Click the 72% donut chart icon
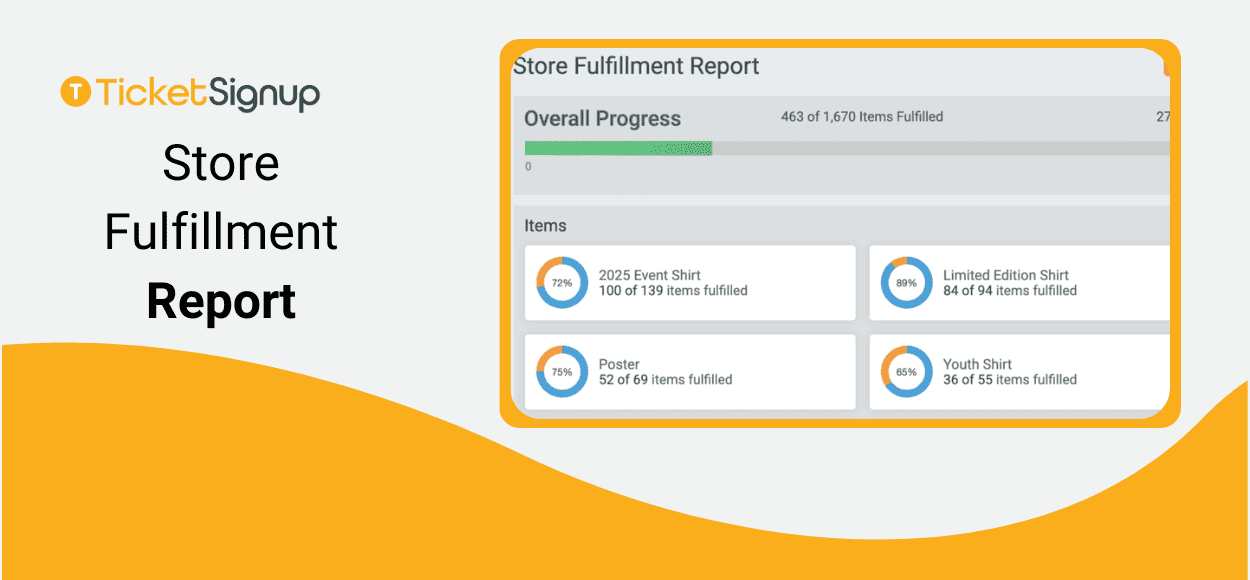The image size is (1250, 580). (562, 283)
